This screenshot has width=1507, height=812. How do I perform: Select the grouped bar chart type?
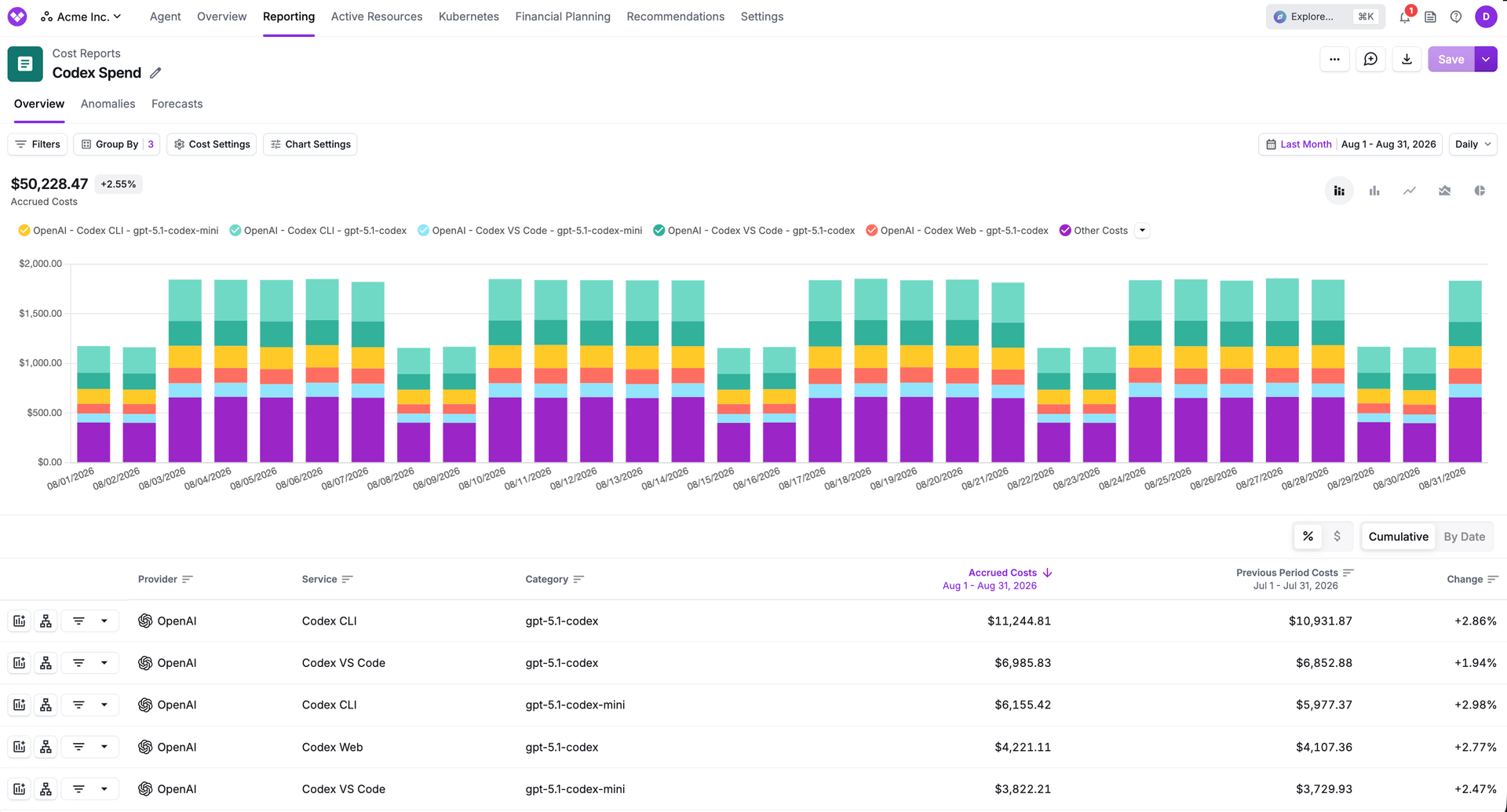click(x=1374, y=191)
